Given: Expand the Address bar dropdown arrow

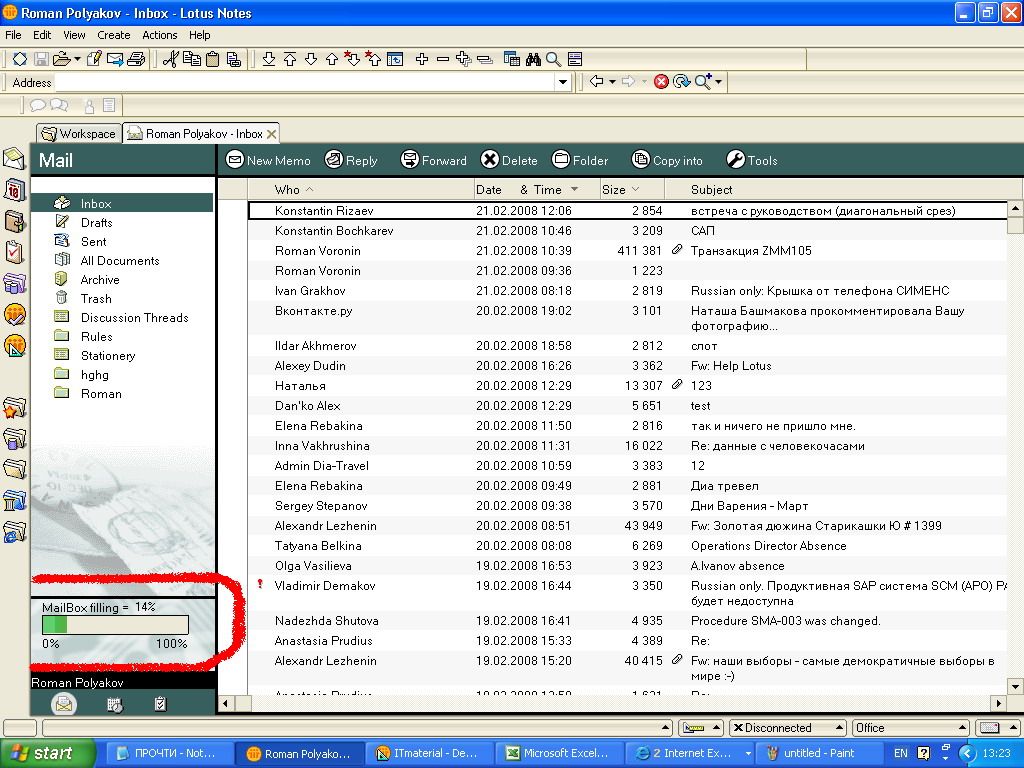Looking at the screenshot, I should click(x=564, y=82).
